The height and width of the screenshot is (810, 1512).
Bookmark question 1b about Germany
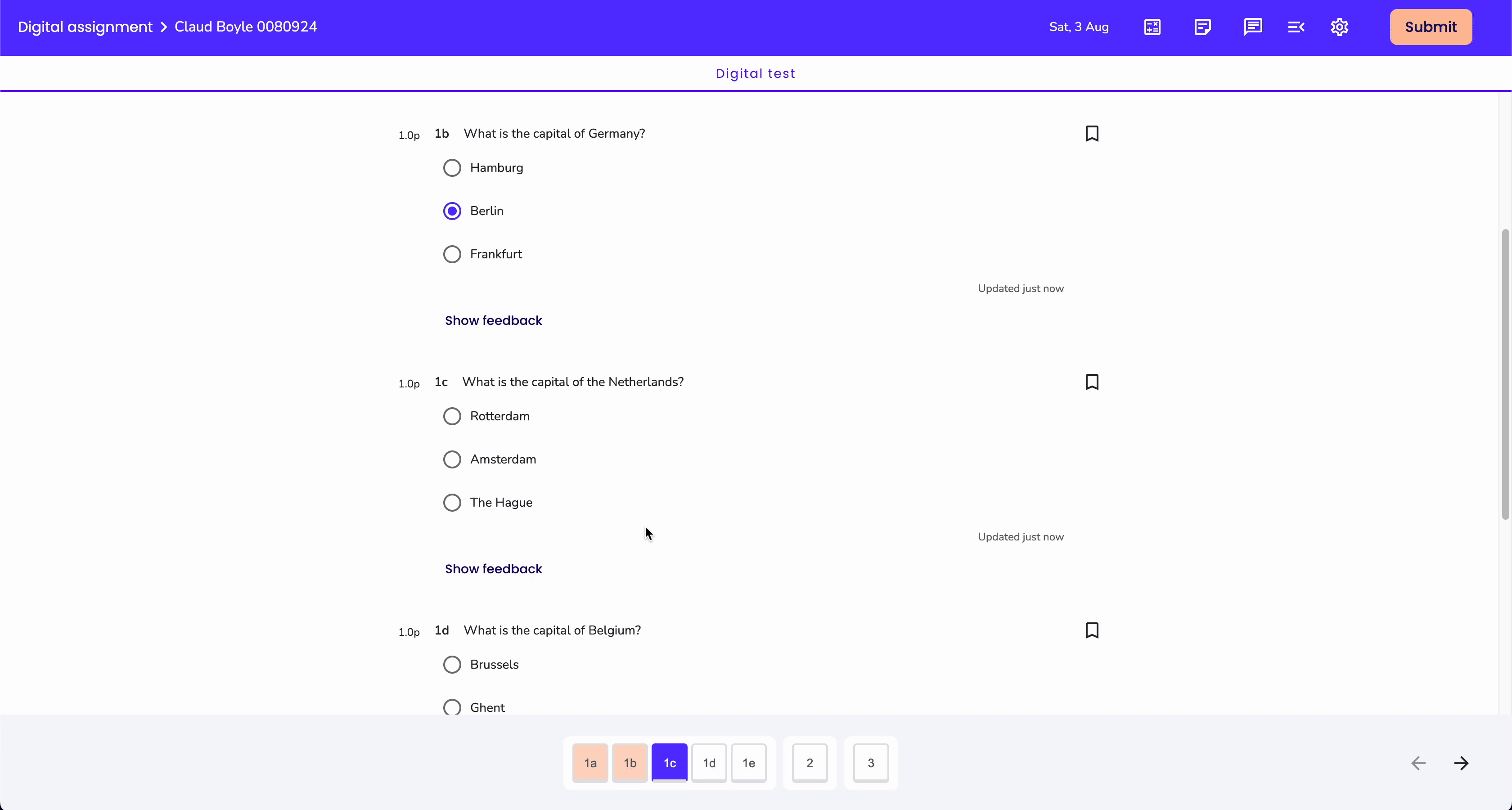(1092, 134)
